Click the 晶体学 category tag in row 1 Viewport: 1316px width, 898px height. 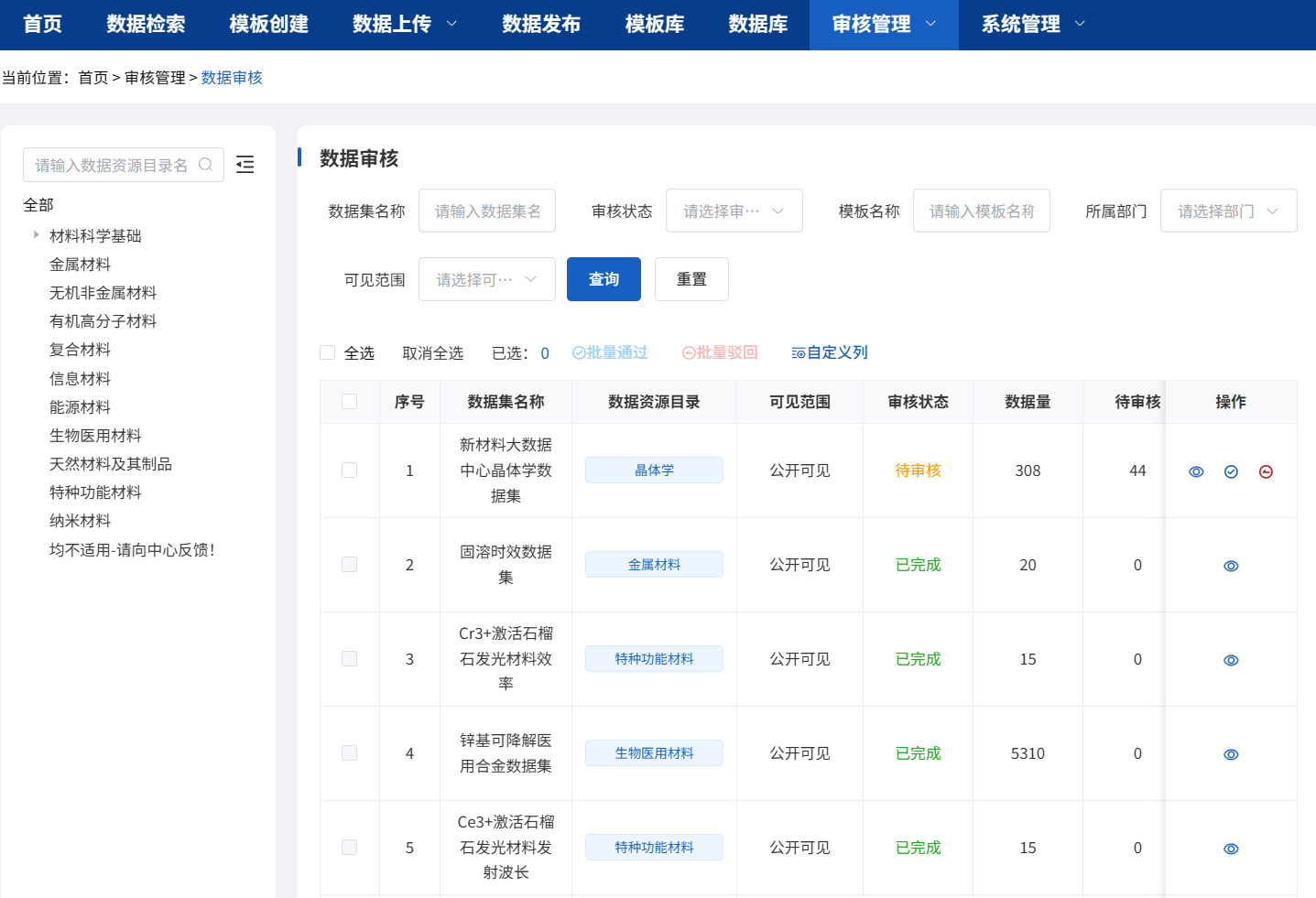click(x=654, y=470)
